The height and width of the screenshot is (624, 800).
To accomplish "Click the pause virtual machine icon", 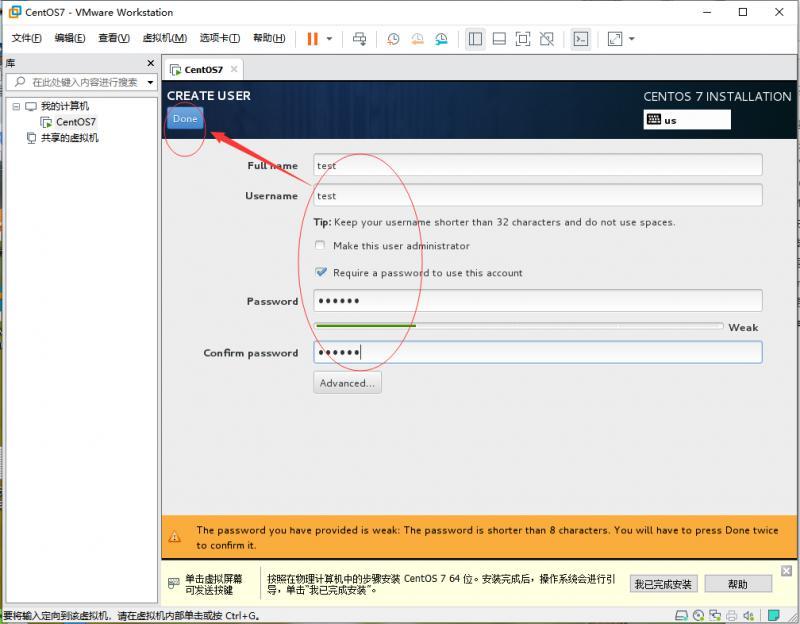I will click(x=313, y=39).
